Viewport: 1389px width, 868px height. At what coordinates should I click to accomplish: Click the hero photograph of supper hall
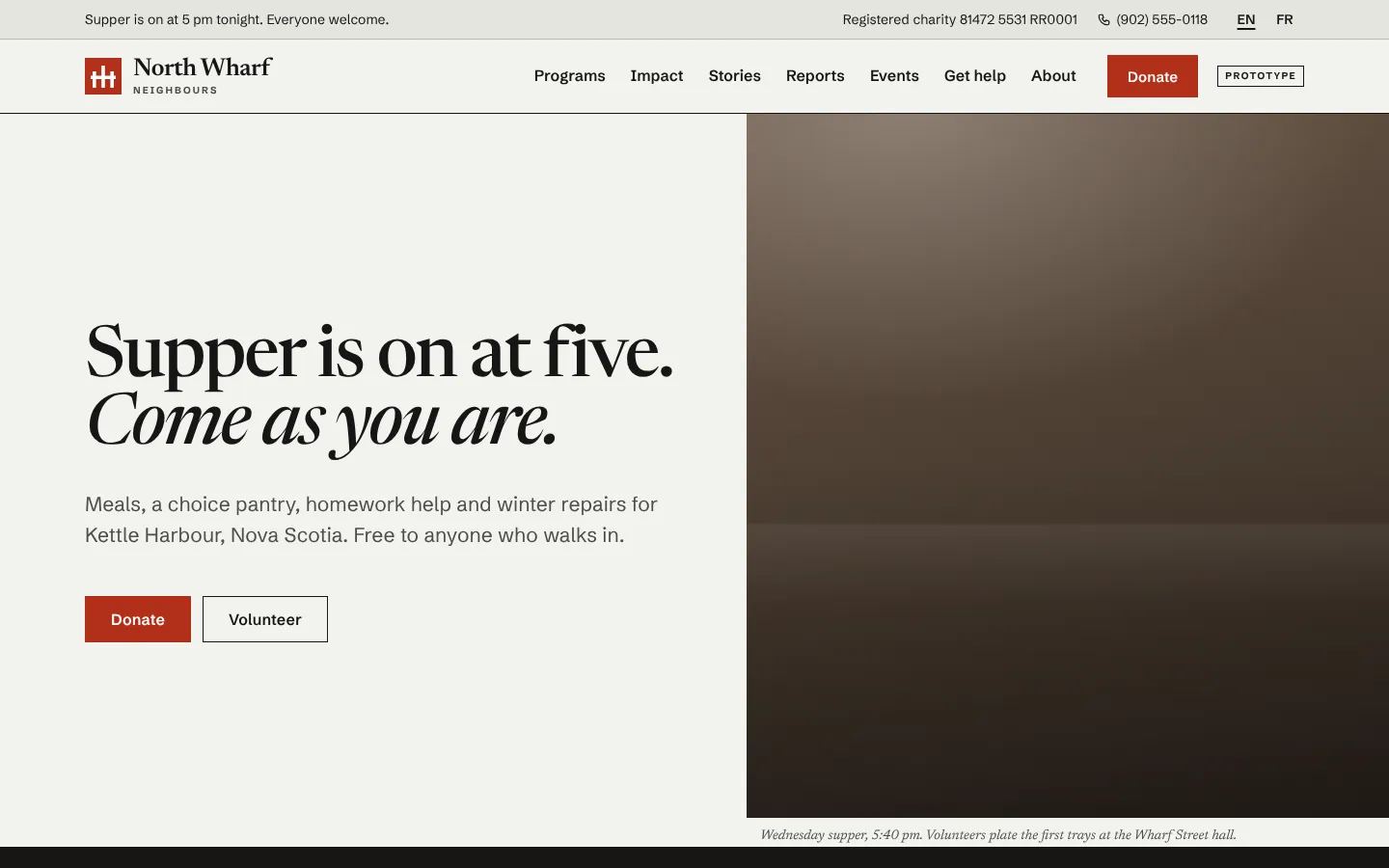1068,466
